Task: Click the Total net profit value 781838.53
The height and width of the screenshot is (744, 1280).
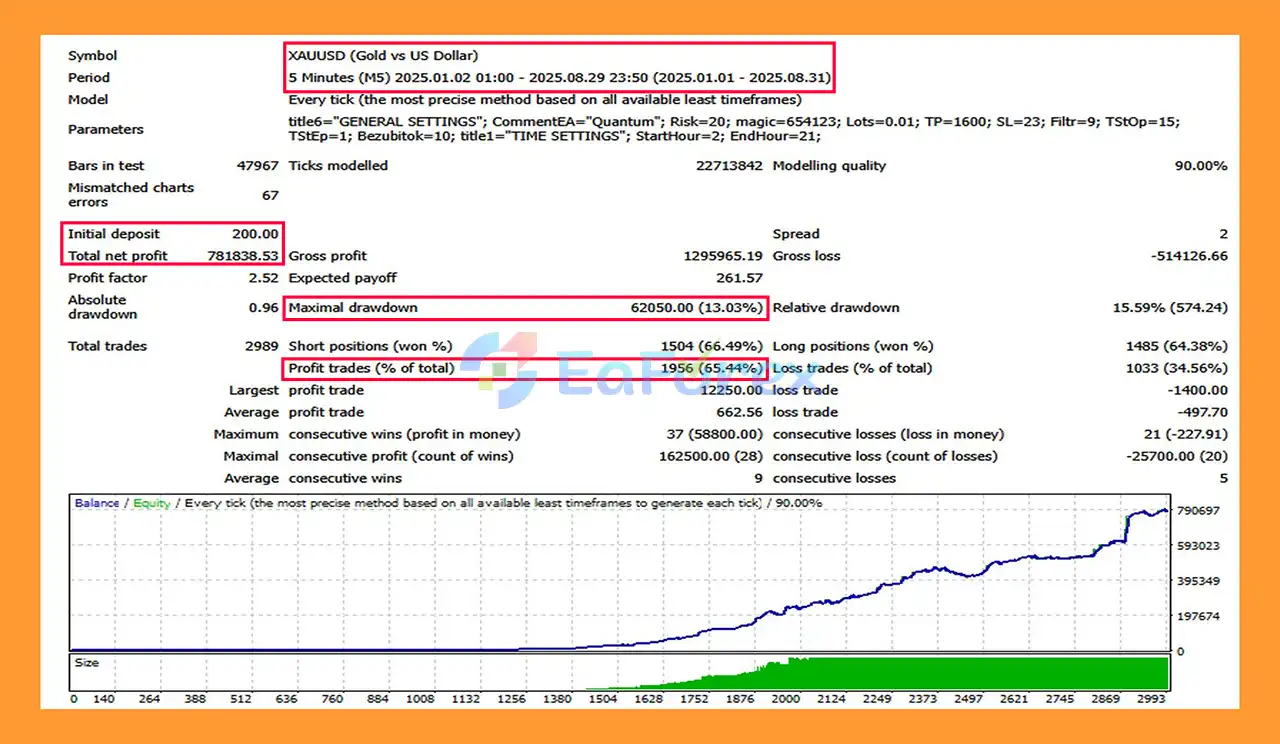Action: pos(243,256)
